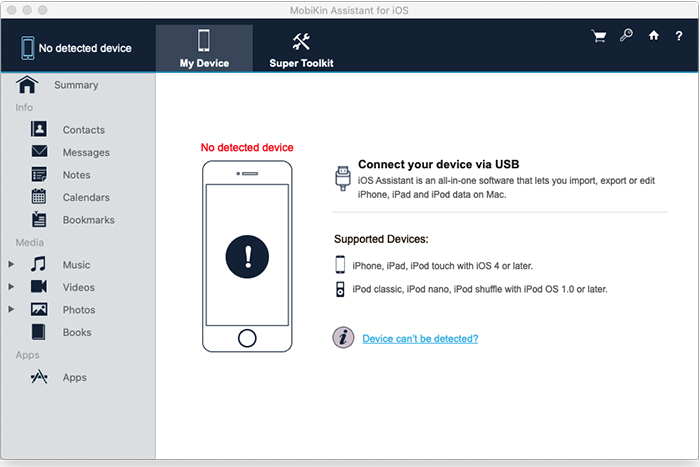Select the Videos label in sidebar
This screenshot has width=700, height=467.
coord(79,288)
